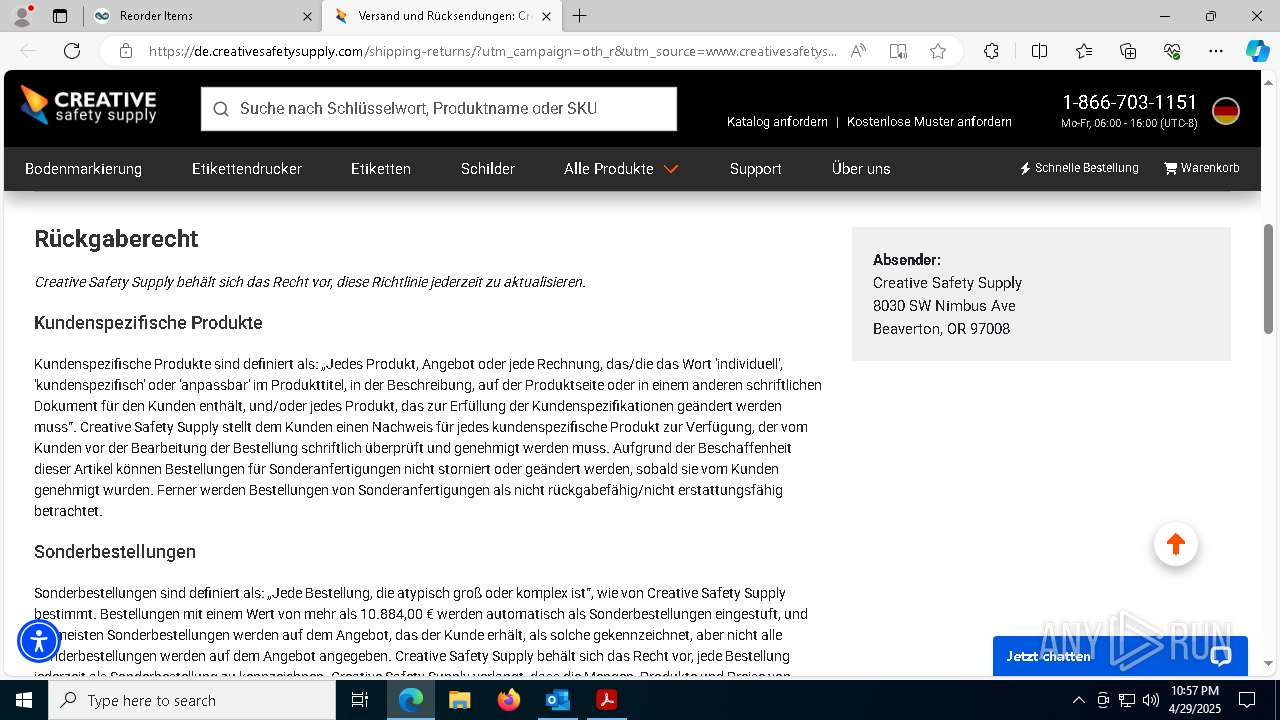Open the Warenkorb shopping cart

point(1201,168)
